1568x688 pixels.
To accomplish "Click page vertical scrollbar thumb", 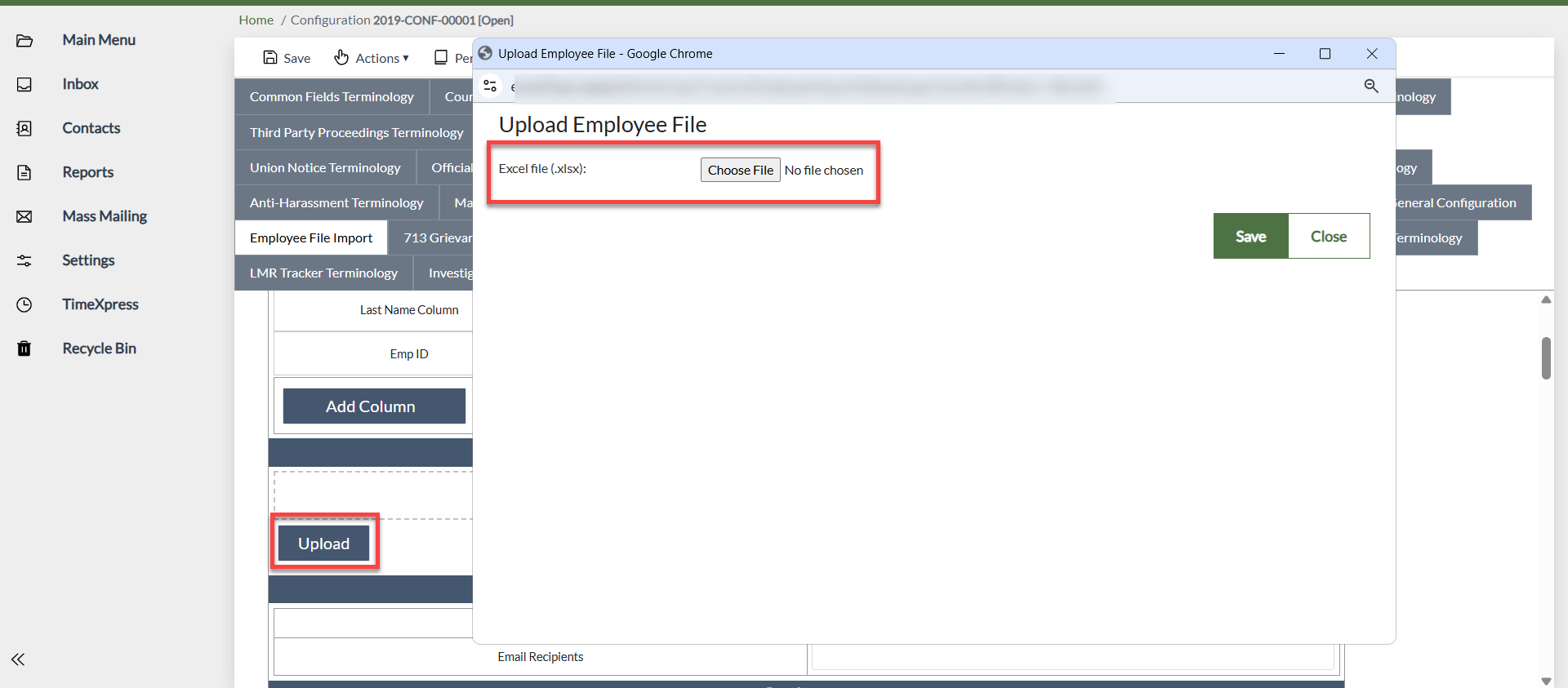I will point(1546,357).
